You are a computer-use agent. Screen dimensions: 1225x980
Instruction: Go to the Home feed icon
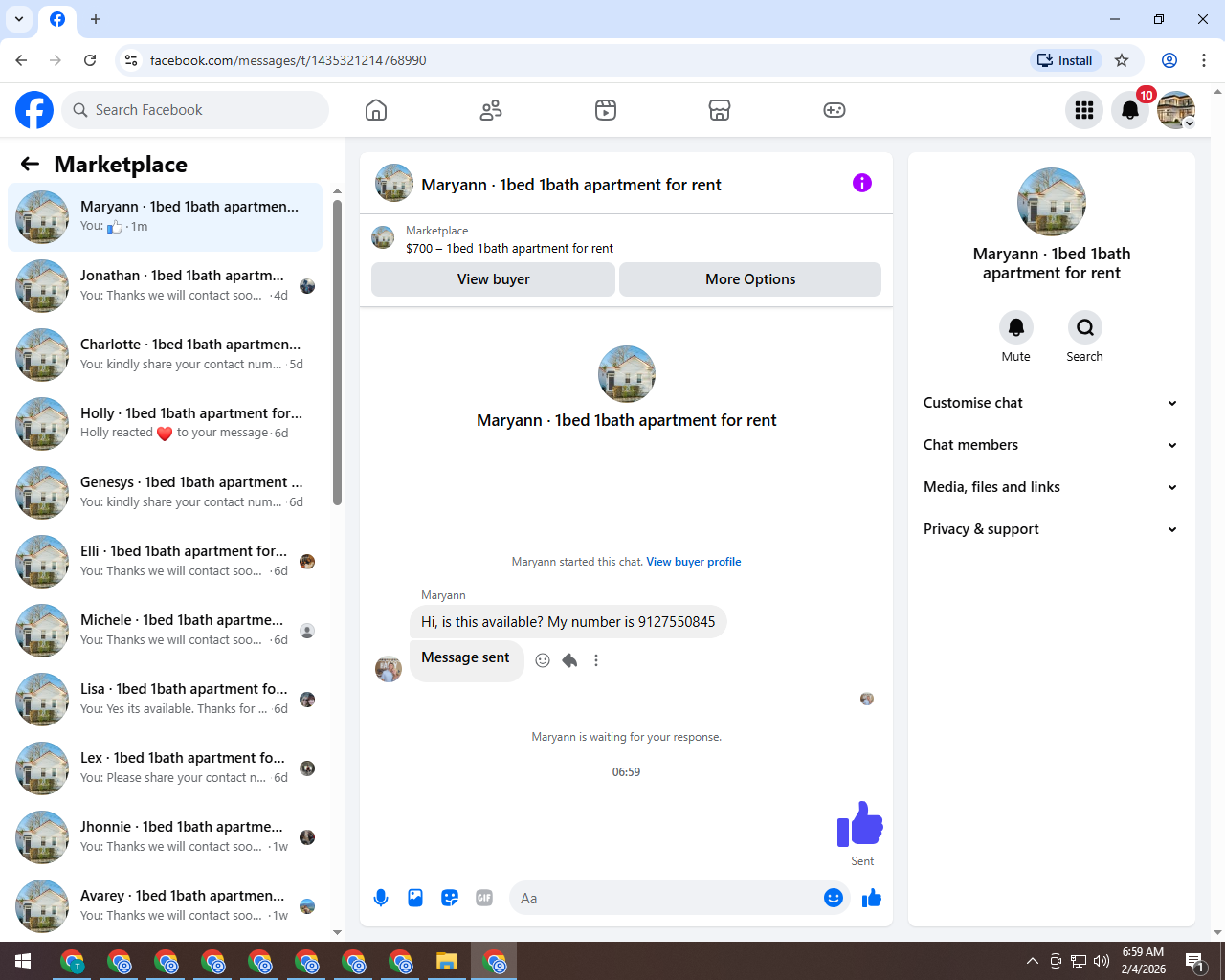coord(376,110)
